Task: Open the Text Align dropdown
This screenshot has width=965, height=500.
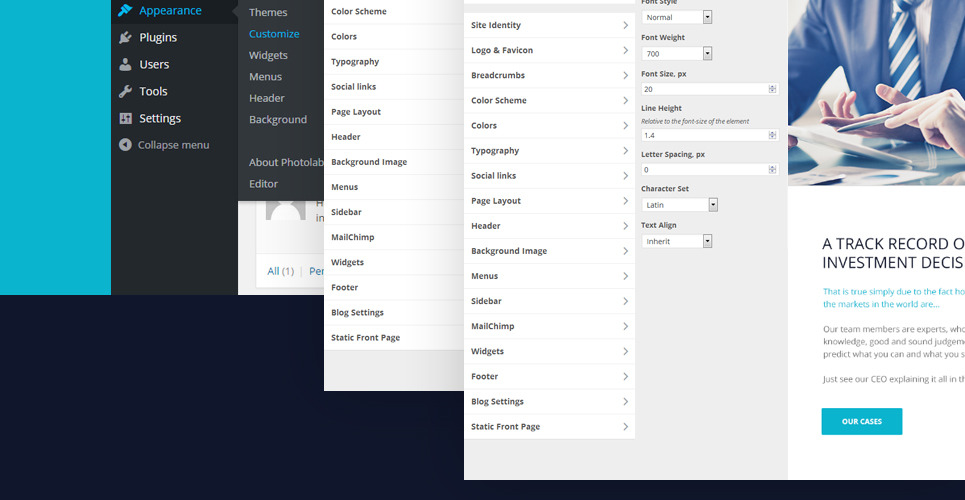Action: 677,241
